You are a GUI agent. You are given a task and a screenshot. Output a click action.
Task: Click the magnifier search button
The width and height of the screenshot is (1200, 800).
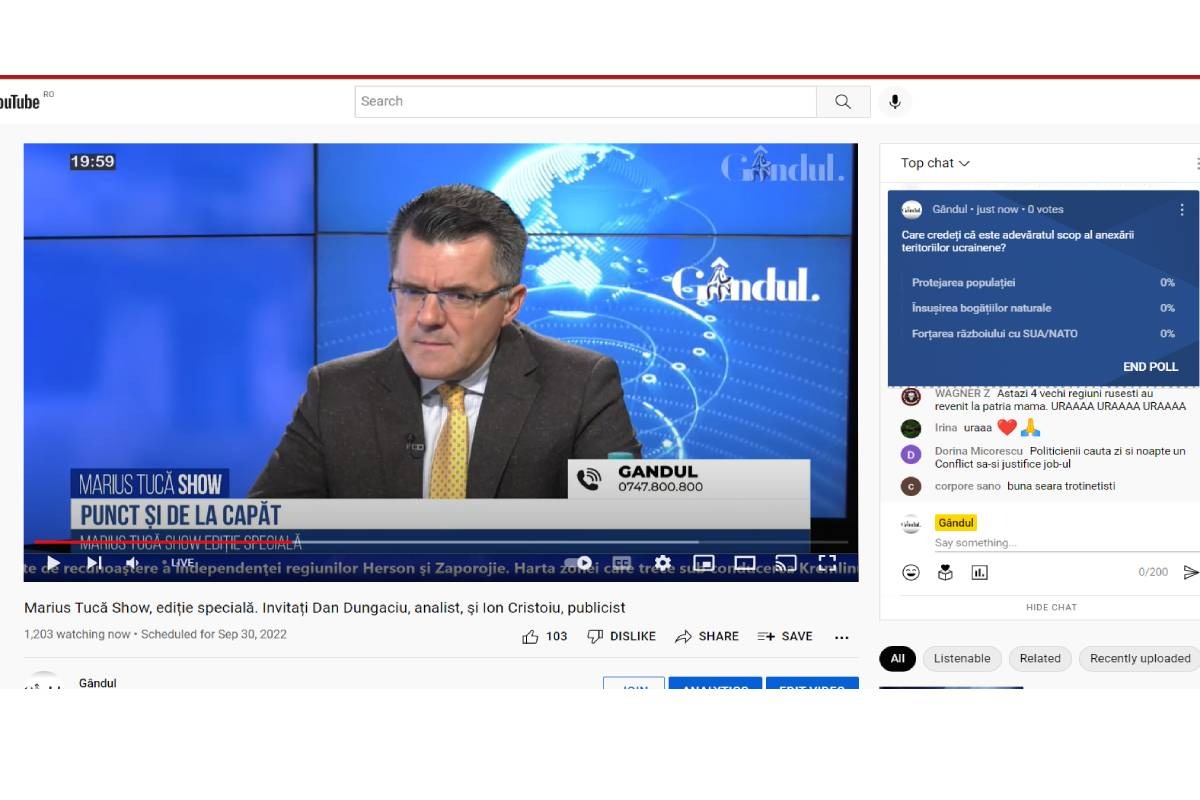pyautogui.click(x=843, y=101)
